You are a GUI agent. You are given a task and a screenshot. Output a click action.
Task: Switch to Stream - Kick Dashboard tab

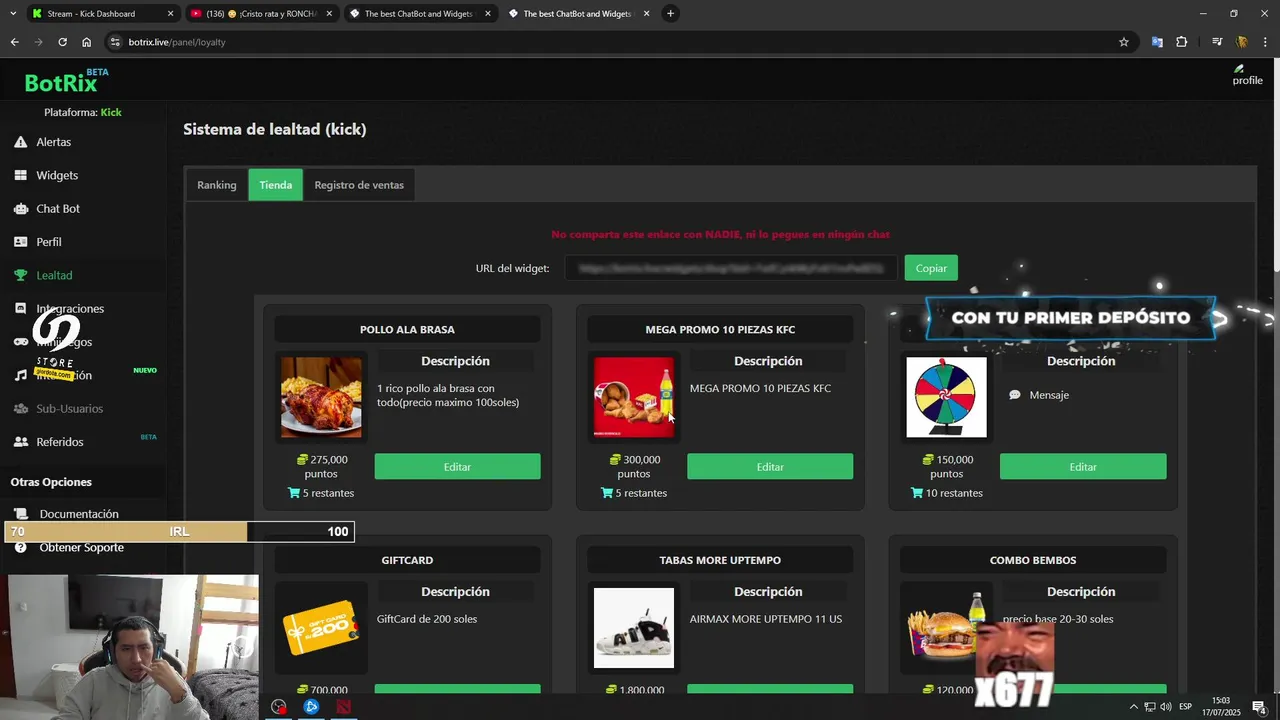point(100,13)
